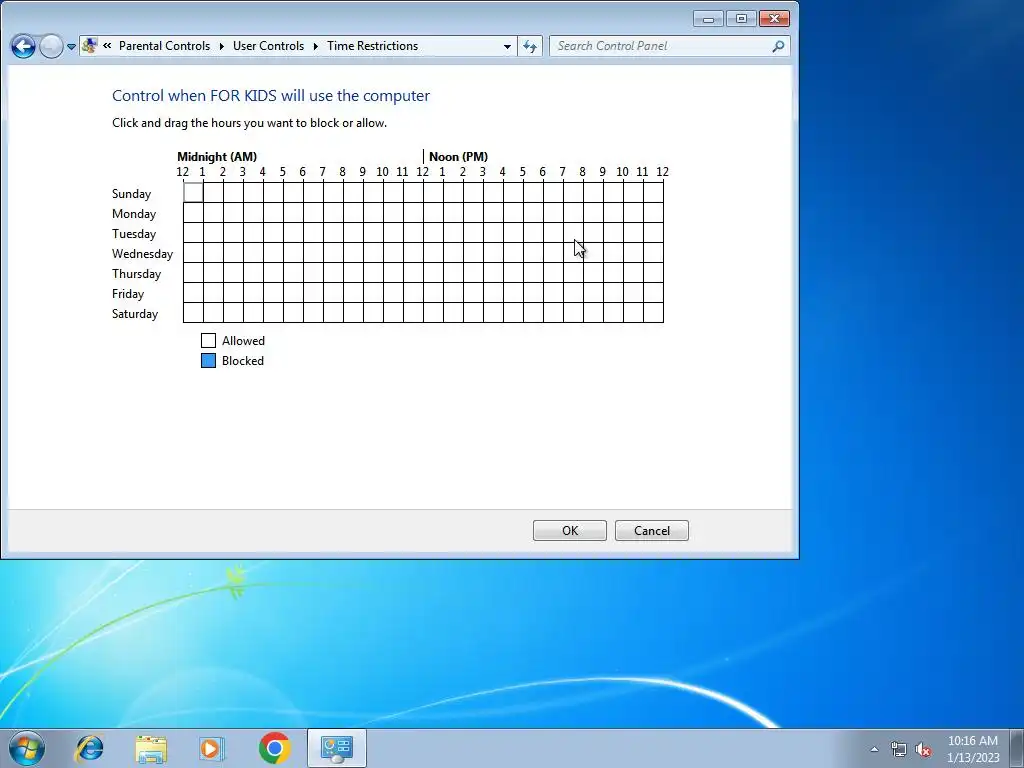The image size is (1024, 768).
Task: Toggle Wednesday 3 PM hour cell
Action: point(494,253)
